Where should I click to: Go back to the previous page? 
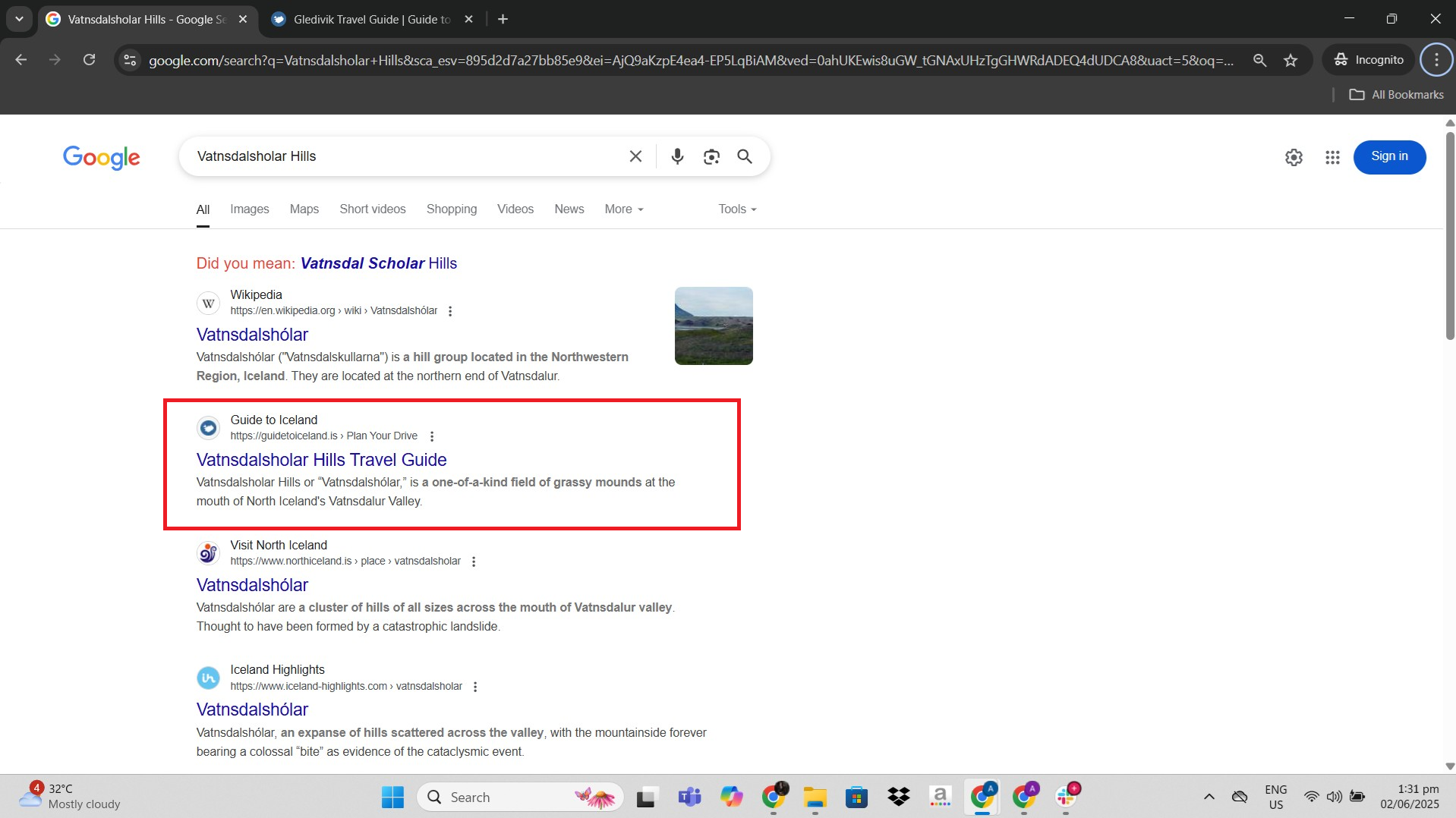click(x=21, y=60)
